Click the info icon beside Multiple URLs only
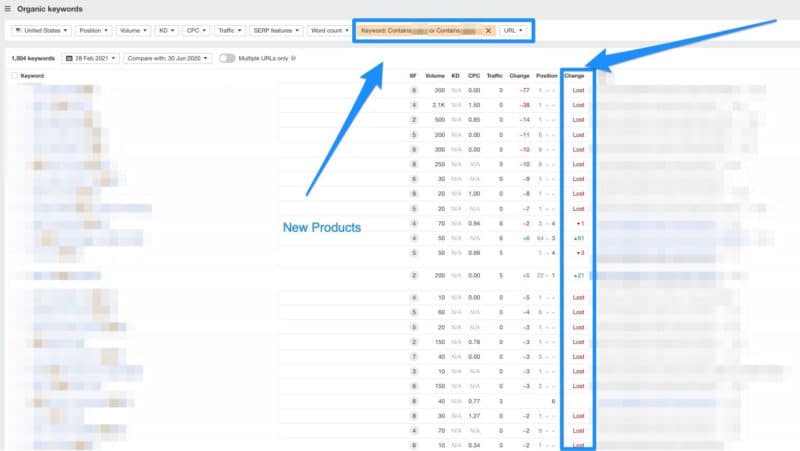This screenshot has width=800, height=451. (x=293, y=58)
